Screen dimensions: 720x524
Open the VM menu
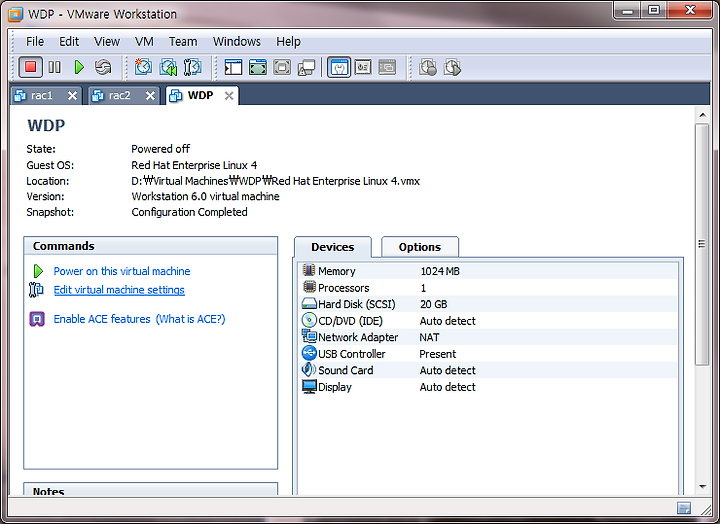pyautogui.click(x=144, y=42)
